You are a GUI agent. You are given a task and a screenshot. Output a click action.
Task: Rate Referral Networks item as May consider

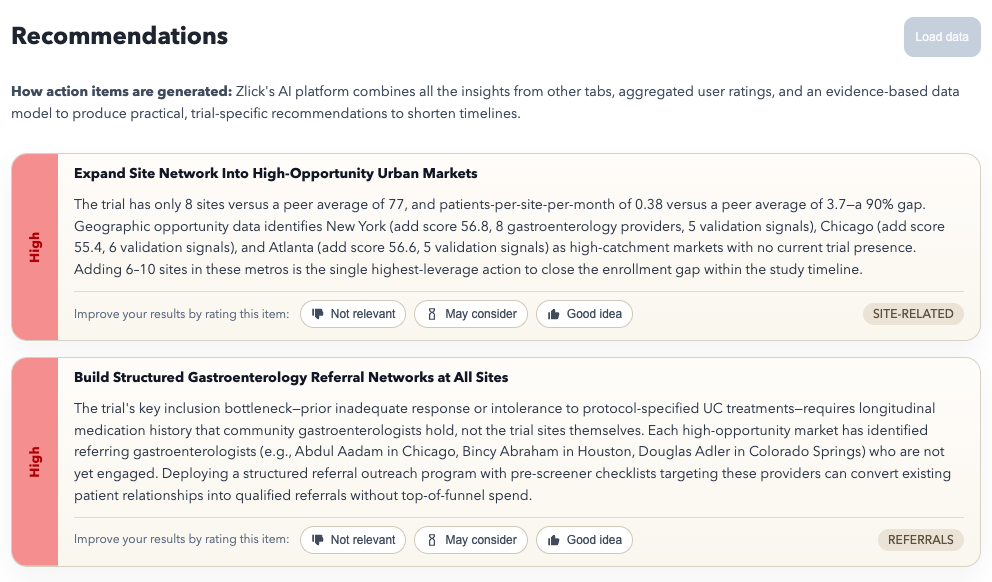[x=471, y=540]
